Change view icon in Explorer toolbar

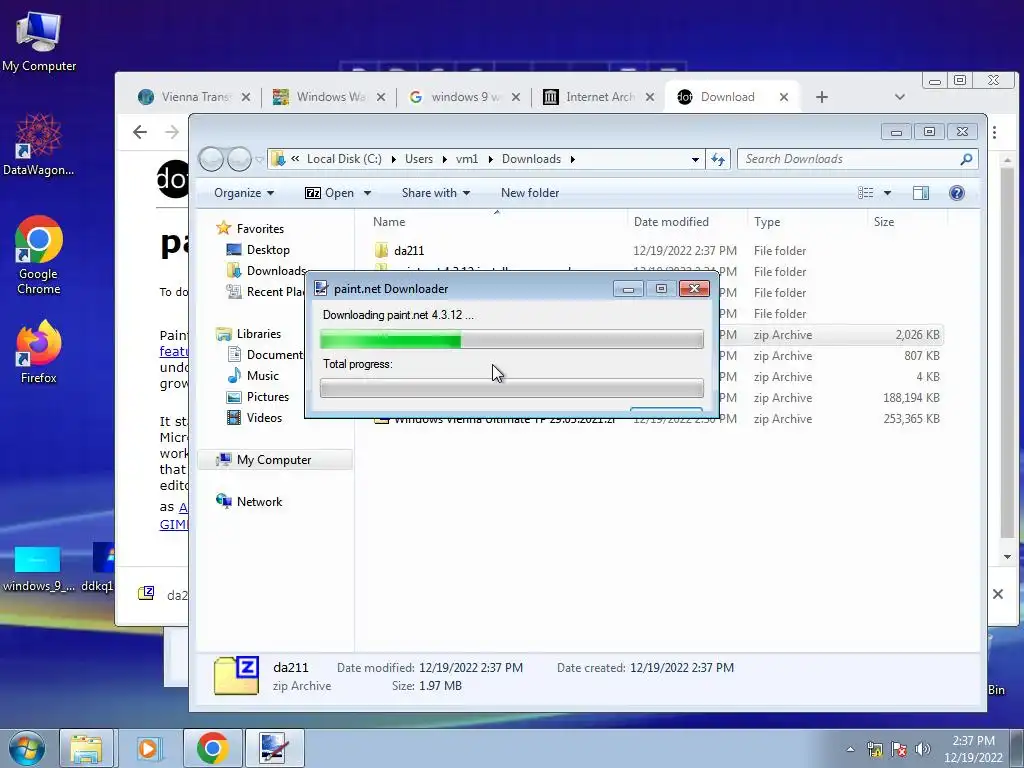pyautogui.click(x=865, y=193)
